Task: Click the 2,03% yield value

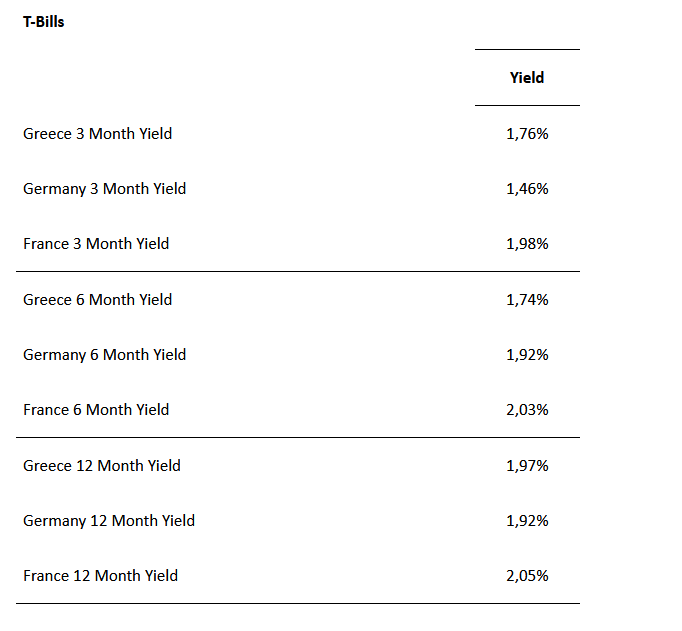Action: click(x=527, y=409)
